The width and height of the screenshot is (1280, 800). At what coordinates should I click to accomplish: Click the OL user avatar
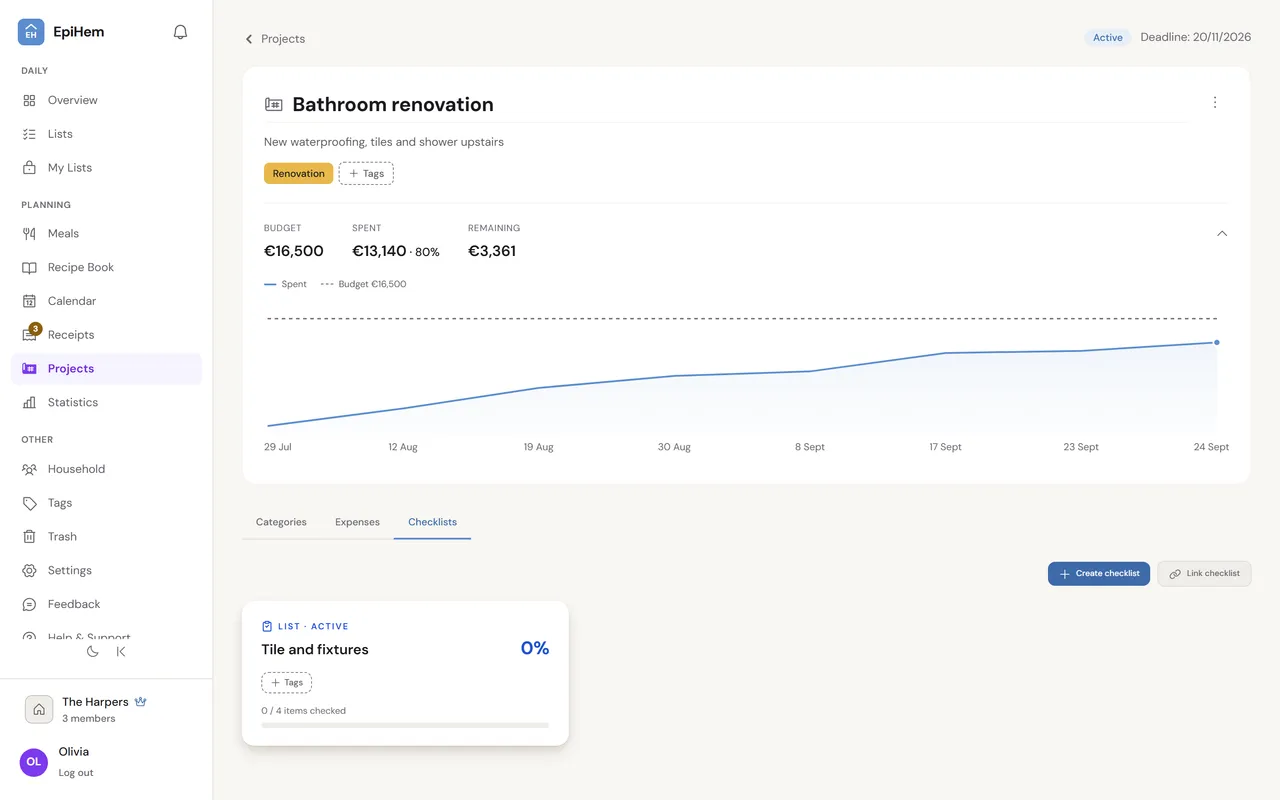tap(34, 761)
